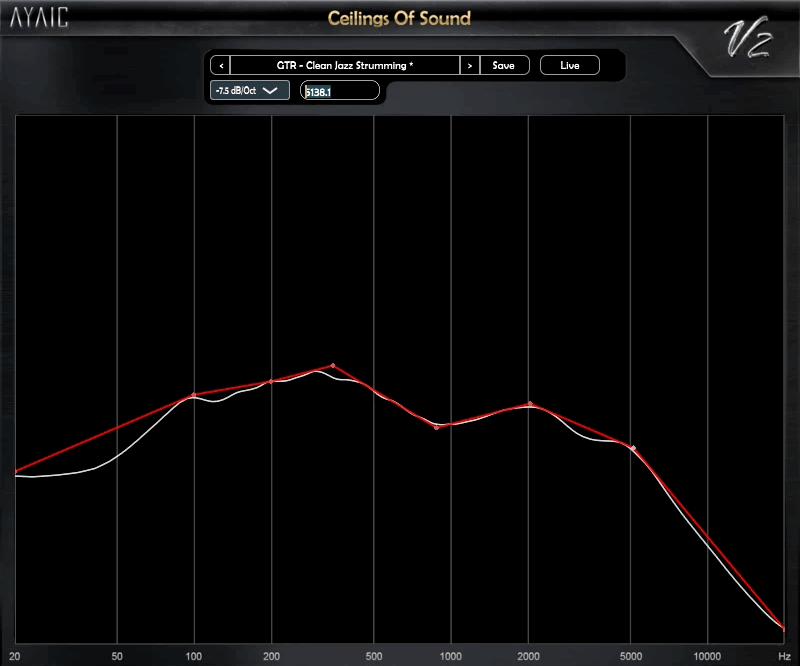Select the curve node near 900 Hz
This screenshot has height=666, width=800.
click(x=437, y=427)
